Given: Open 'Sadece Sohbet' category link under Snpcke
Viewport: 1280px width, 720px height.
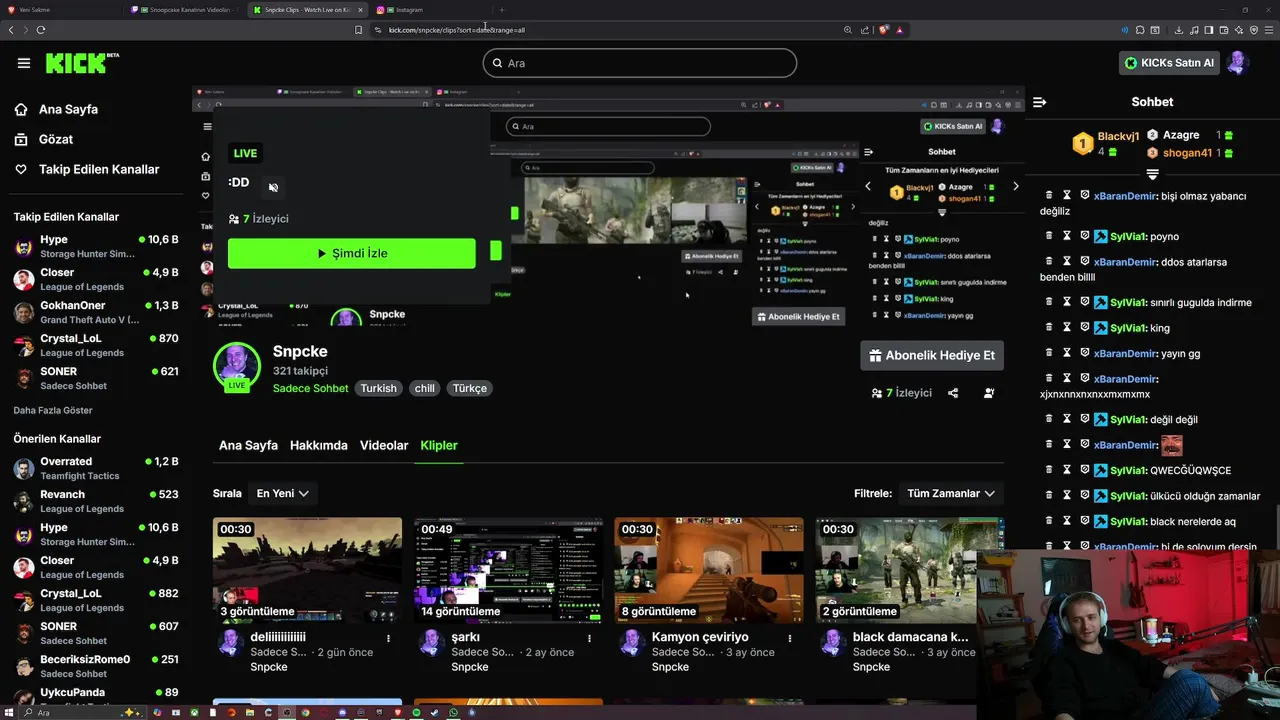Looking at the screenshot, I should coord(311,388).
